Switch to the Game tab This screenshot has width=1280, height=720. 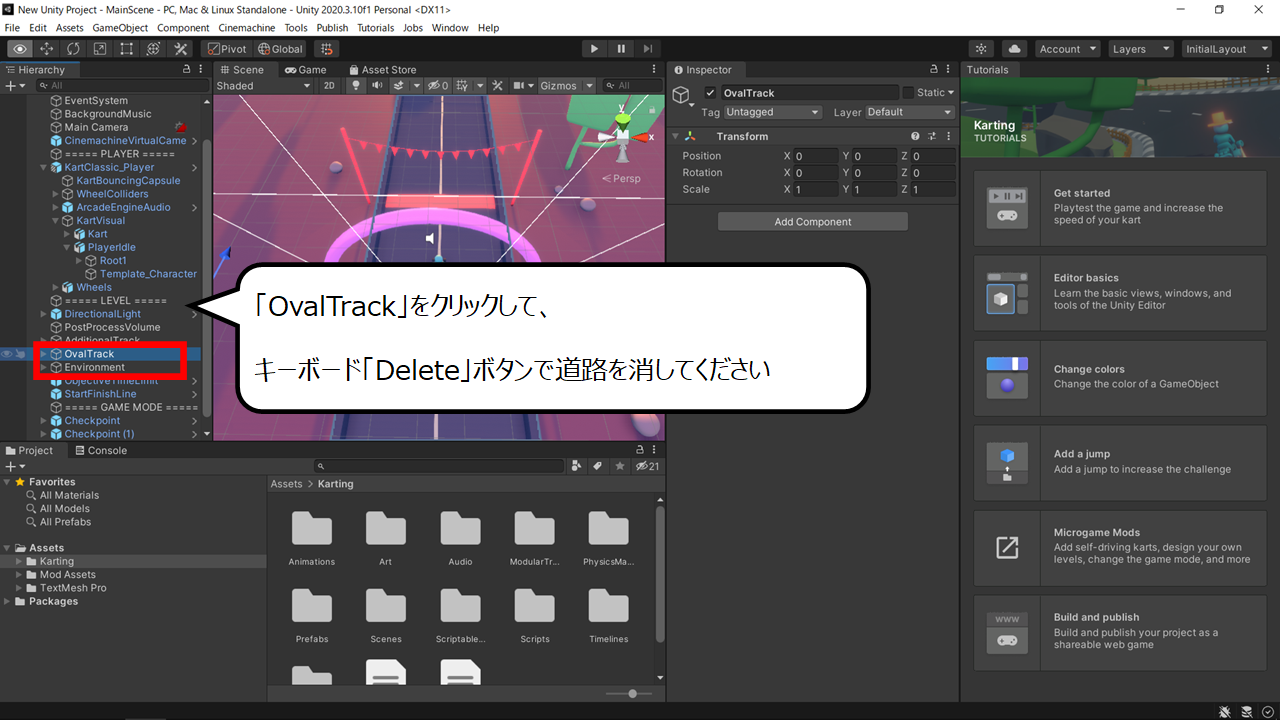pos(305,70)
